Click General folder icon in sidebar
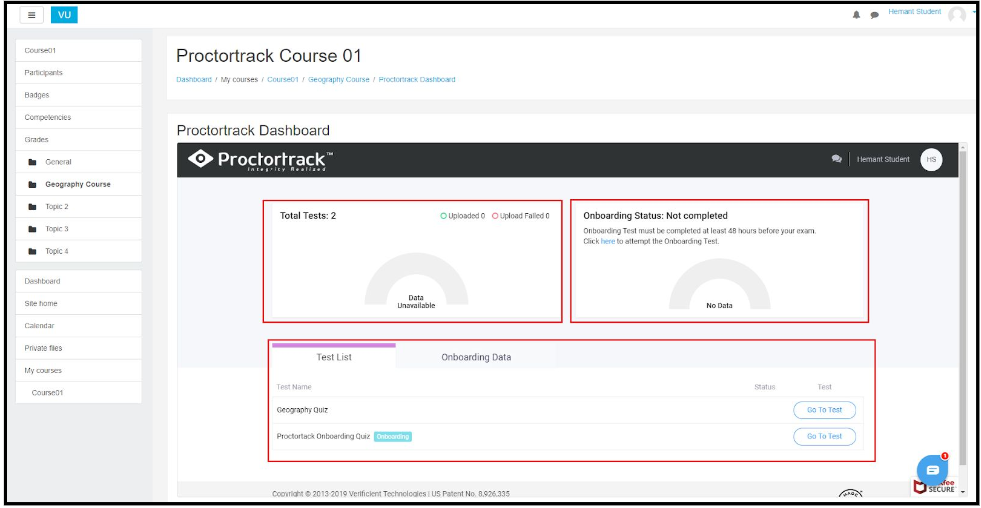The image size is (981, 508). pos(33,162)
